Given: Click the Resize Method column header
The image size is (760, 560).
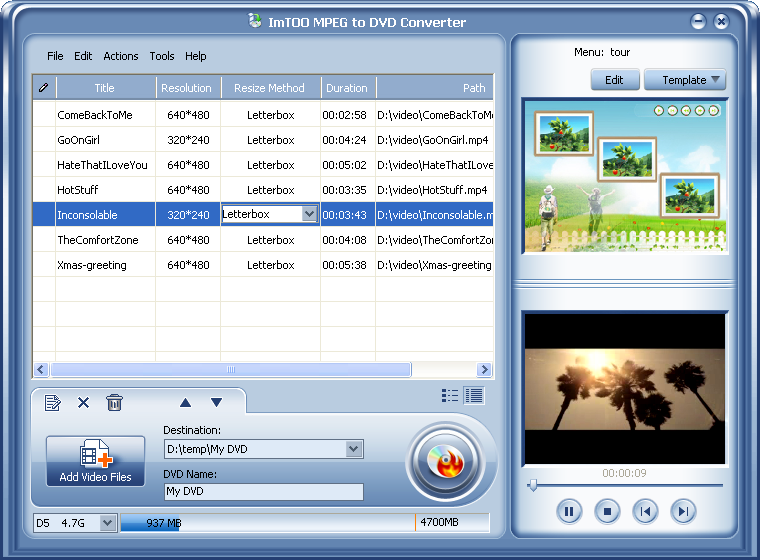Looking at the screenshot, I should click(x=269, y=88).
